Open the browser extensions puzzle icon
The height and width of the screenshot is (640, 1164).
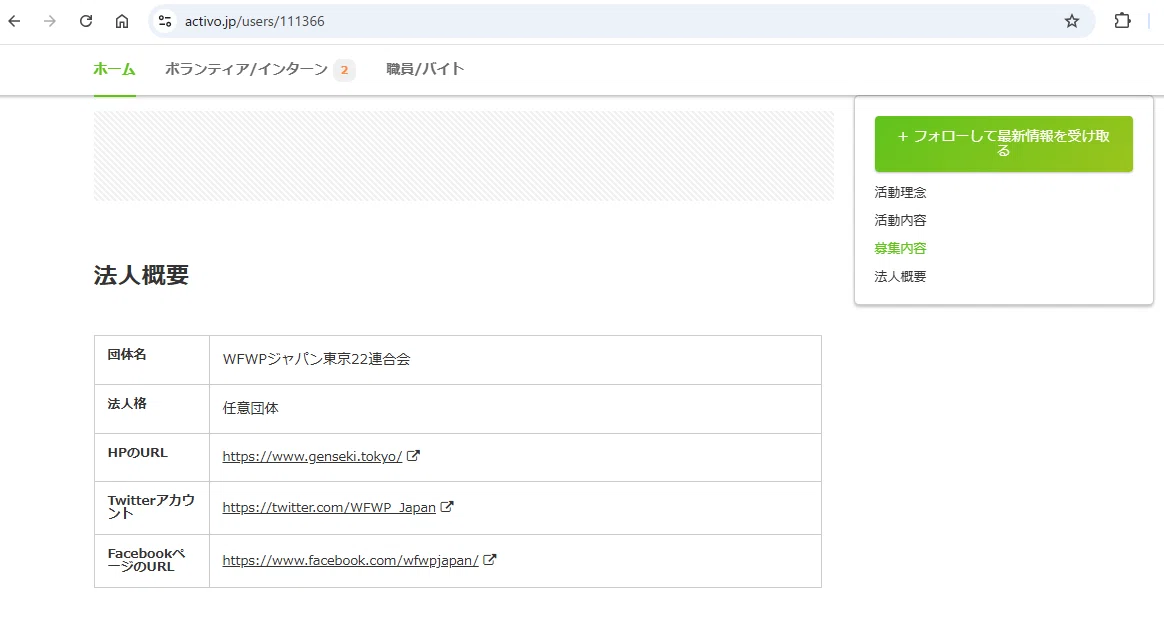click(x=1122, y=21)
